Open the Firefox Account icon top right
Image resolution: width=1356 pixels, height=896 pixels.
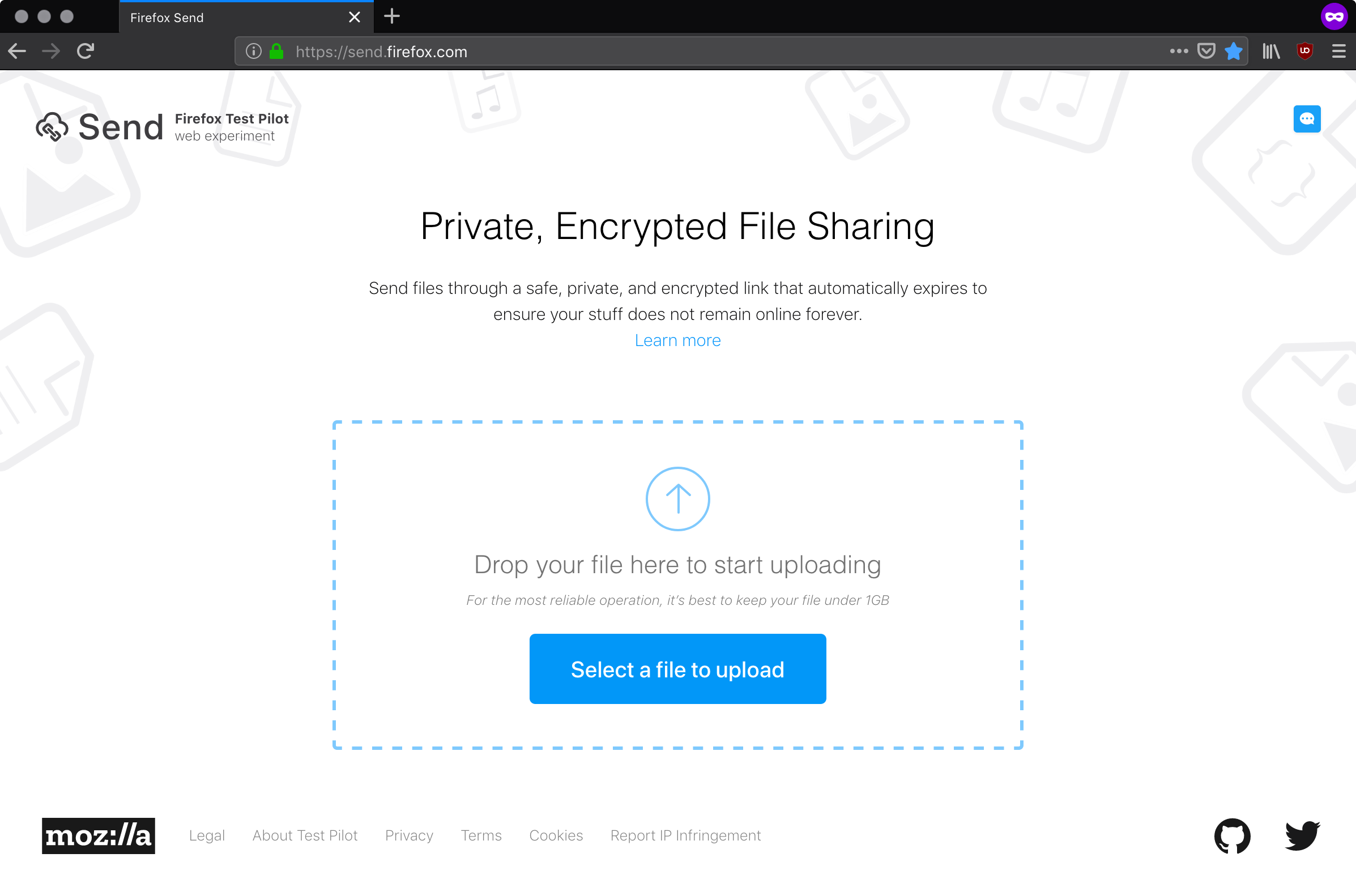[x=1334, y=16]
